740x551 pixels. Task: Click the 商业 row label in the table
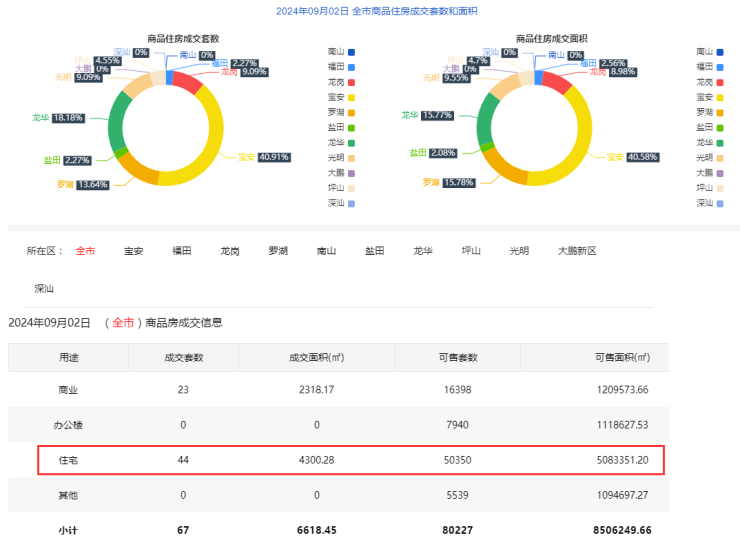[x=69, y=389]
